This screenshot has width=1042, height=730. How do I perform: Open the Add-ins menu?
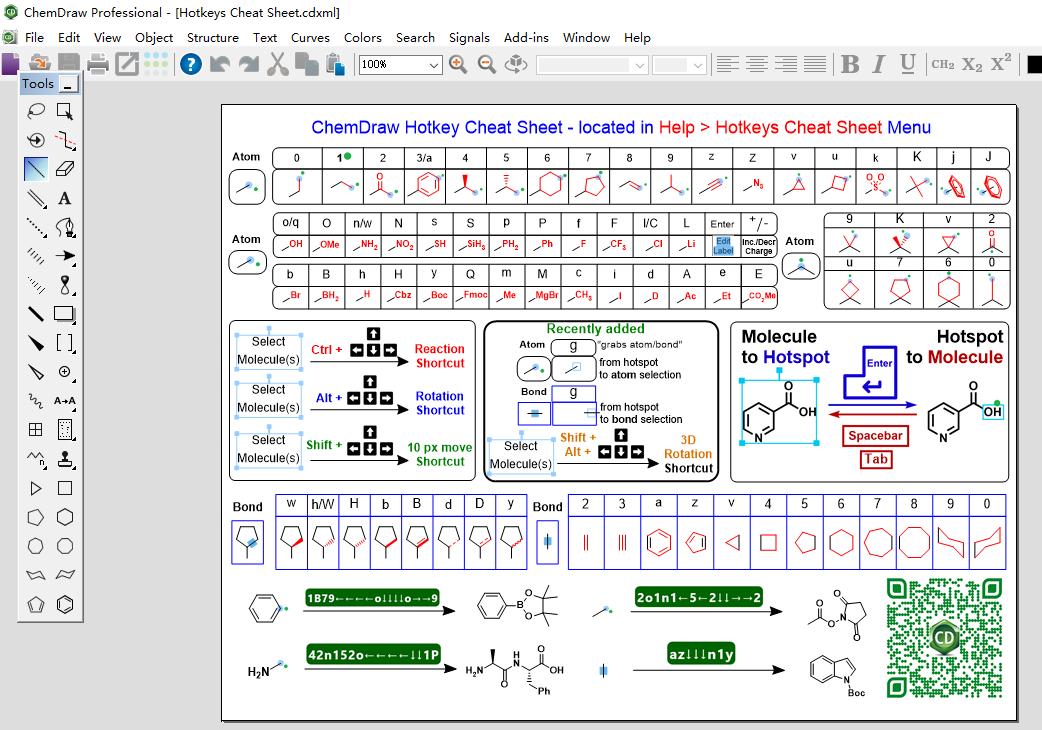pyautogui.click(x=526, y=37)
